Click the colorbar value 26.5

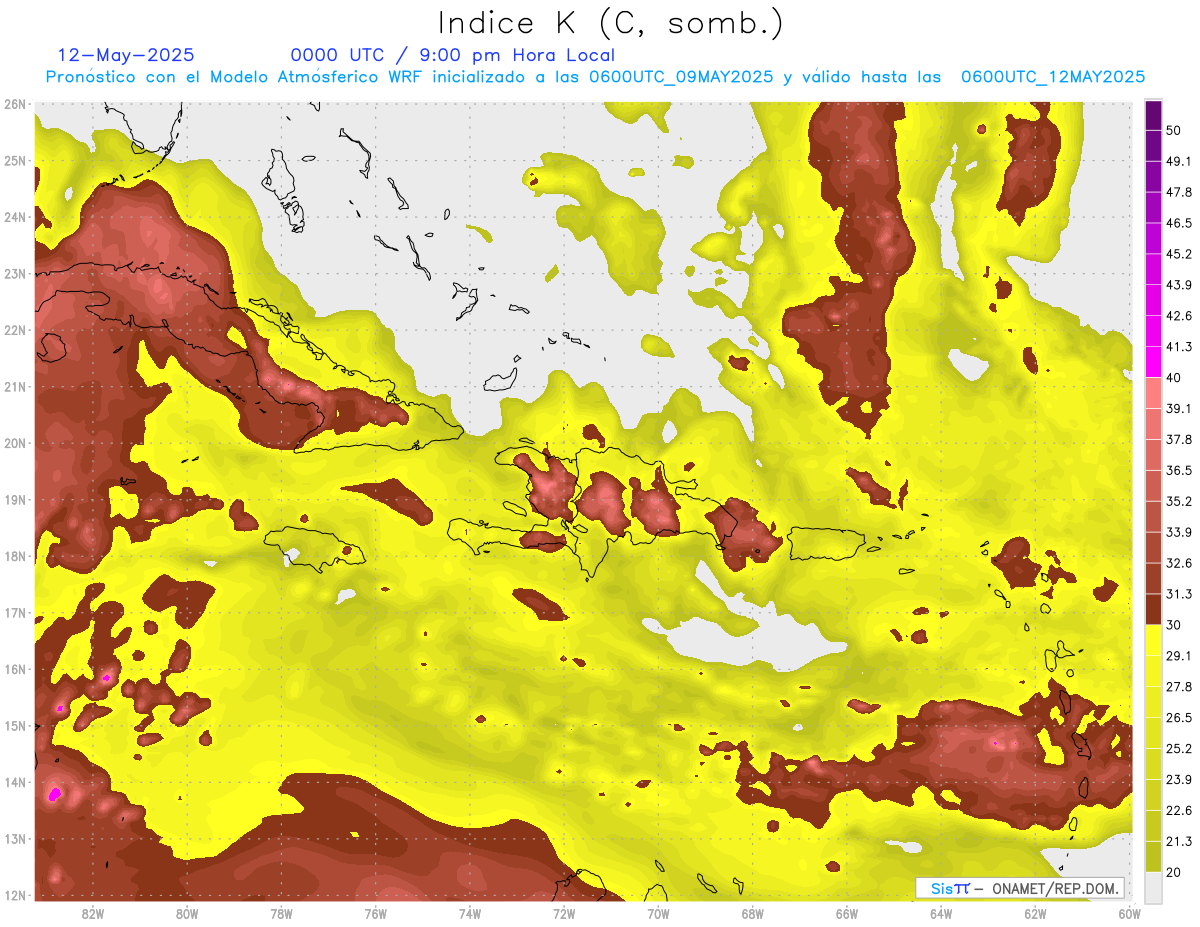(x=1180, y=718)
